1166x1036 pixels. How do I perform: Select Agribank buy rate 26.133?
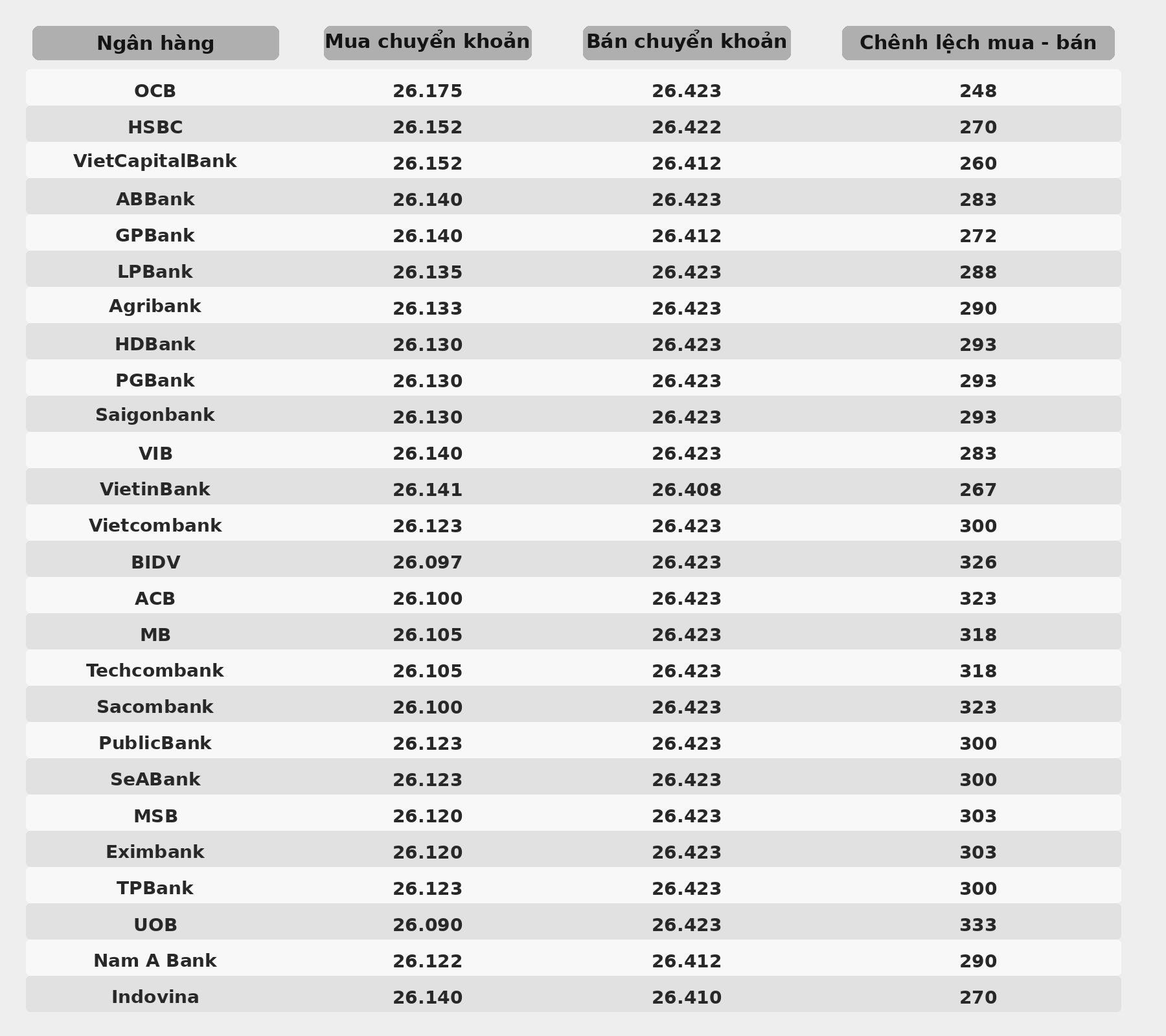(x=428, y=309)
